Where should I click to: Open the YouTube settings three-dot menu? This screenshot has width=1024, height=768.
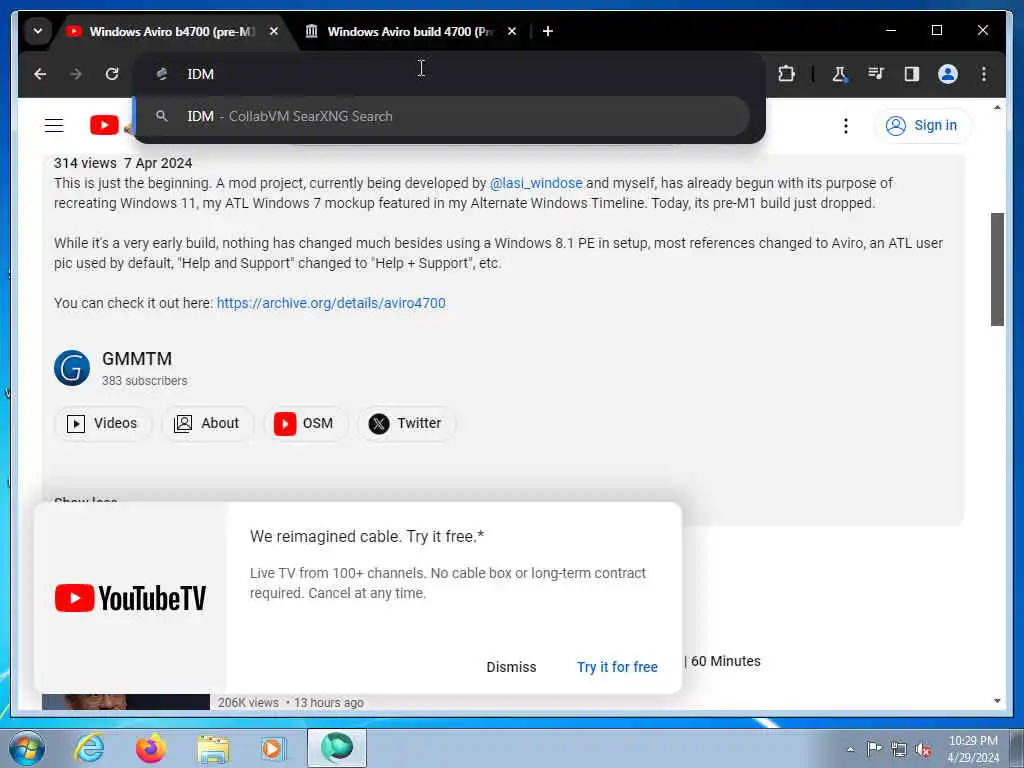(x=846, y=125)
